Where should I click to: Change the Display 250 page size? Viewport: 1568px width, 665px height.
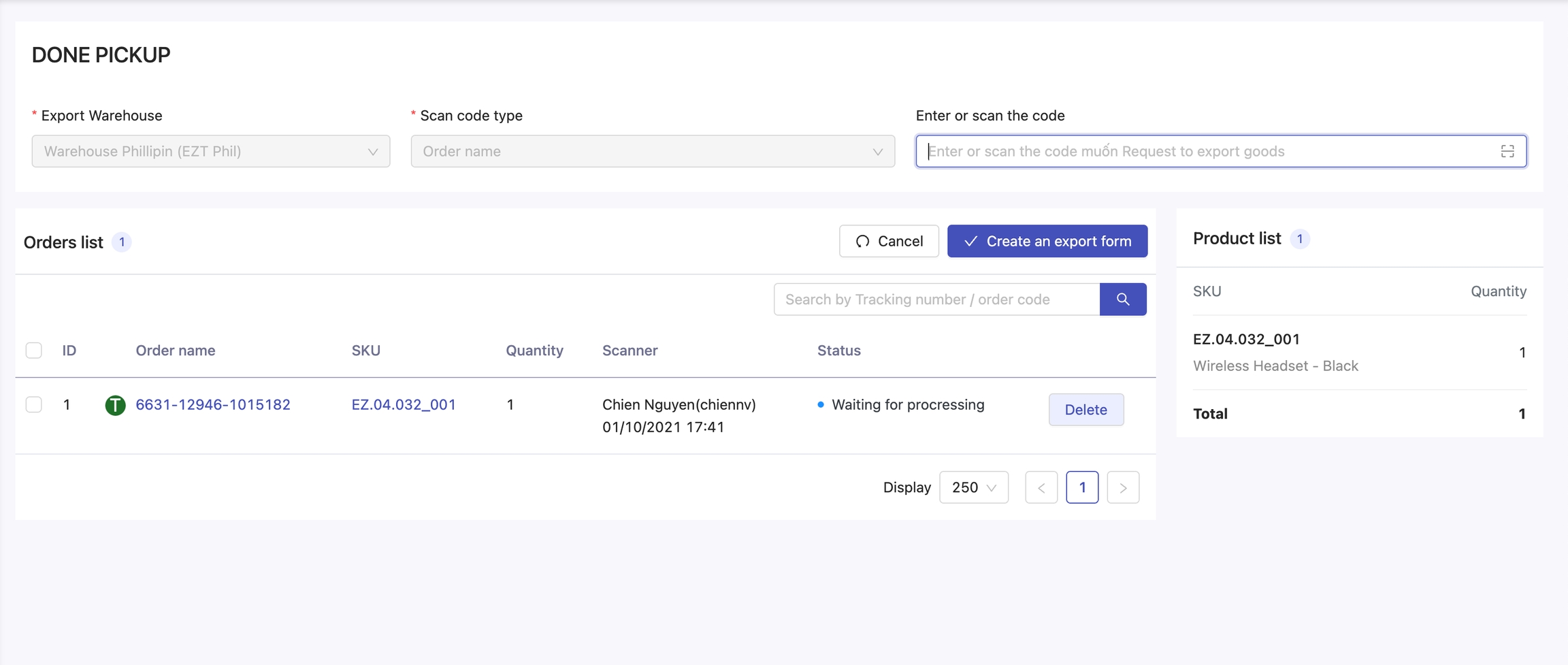tap(973, 487)
